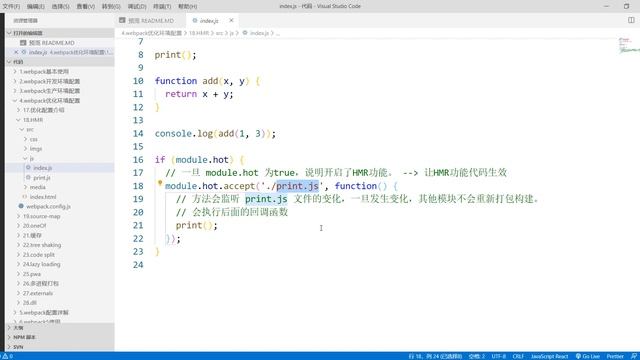Click the lightbulb quick-fix icon on line 18
Screen dimensions: 640x360
(160, 183)
